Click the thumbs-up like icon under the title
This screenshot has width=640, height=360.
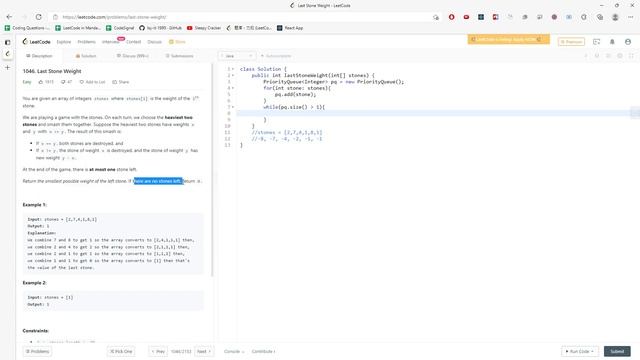click(x=41, y=82)
